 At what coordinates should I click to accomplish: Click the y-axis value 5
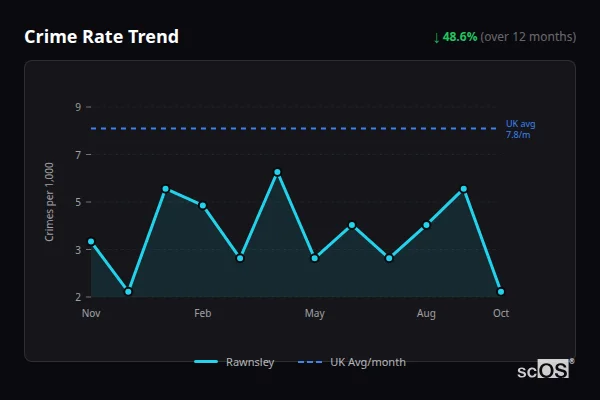pos(78,202)
